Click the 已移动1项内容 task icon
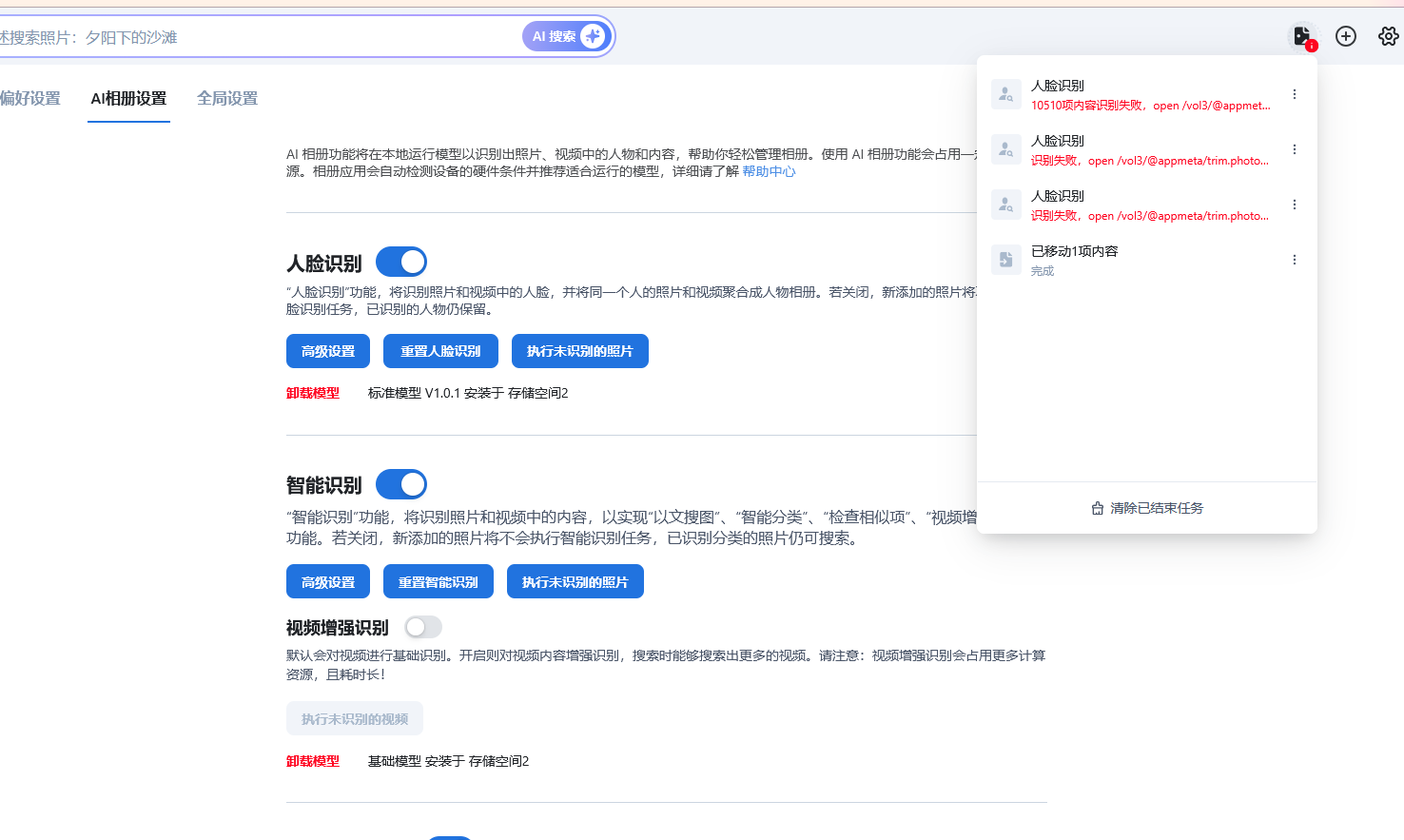This screenshot has height=840, width=1404. coord(1005,259)
